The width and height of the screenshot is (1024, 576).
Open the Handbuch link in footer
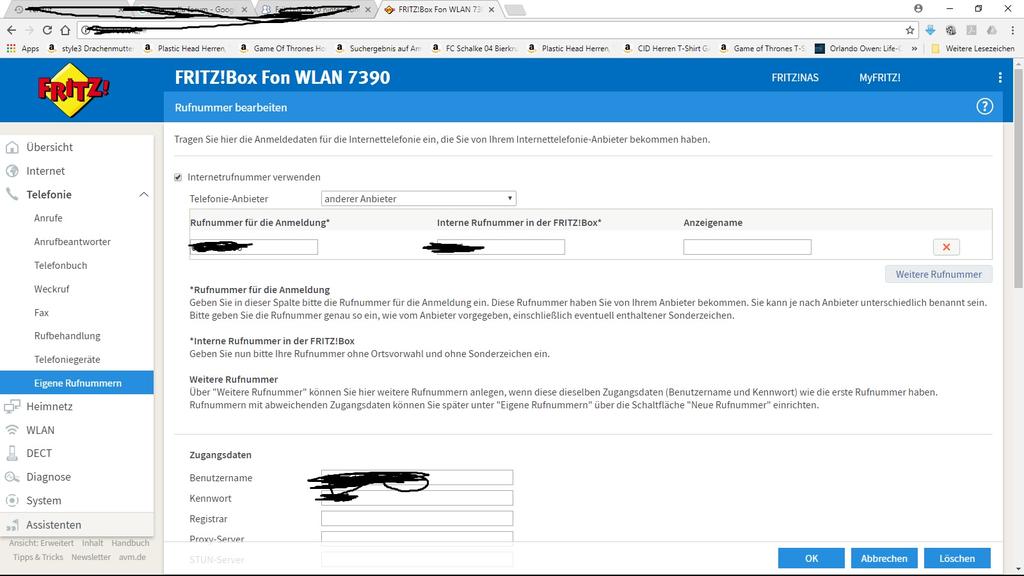130,543
